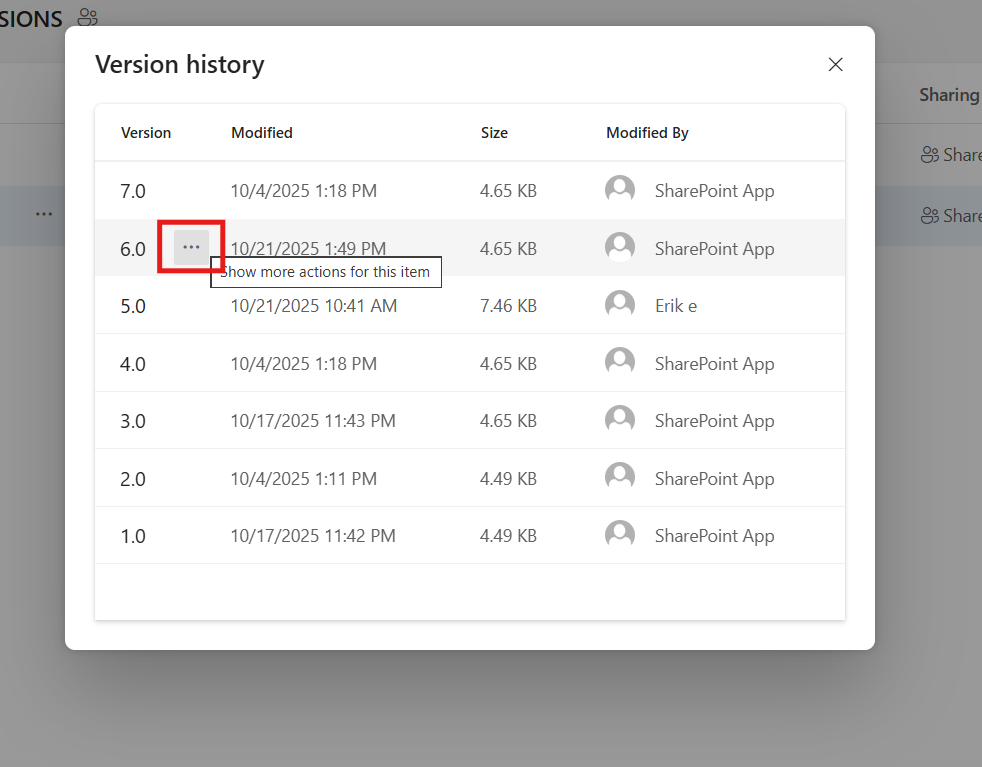
Task: Click the avatar in the version 1.0 row
Action: pyautogui.click(x=620, y=535)
